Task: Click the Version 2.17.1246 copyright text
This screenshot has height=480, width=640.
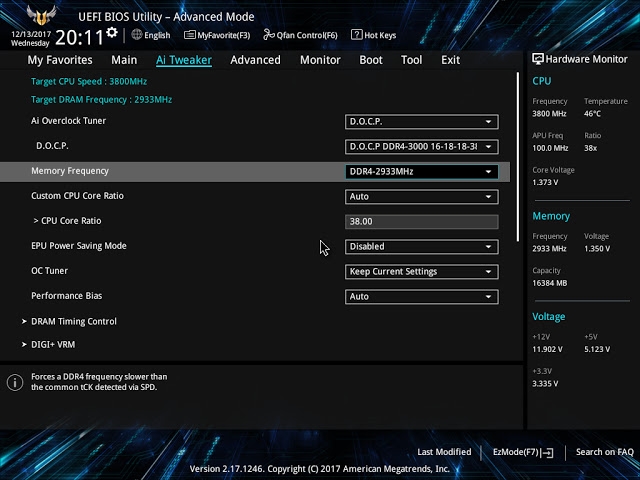Action: (319, 469)
